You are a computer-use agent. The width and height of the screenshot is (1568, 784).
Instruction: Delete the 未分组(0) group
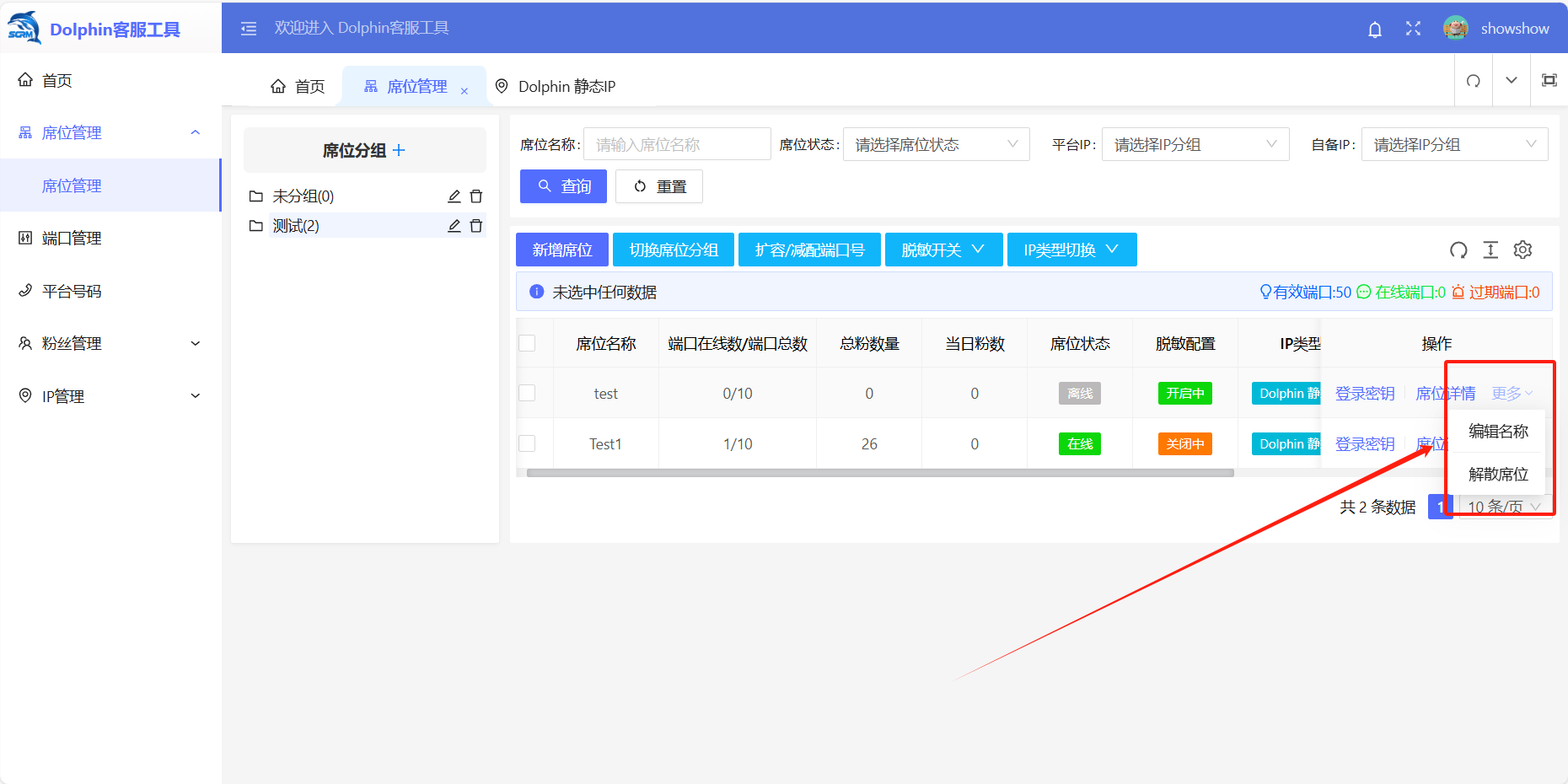476,196
